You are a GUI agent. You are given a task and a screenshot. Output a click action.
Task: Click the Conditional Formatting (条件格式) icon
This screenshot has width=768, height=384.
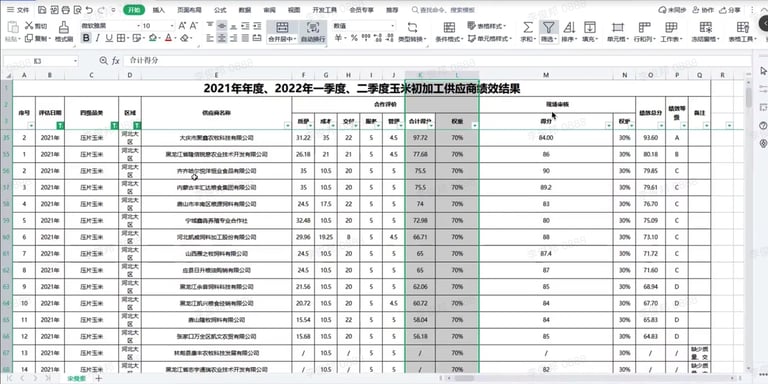(x=449, y=27)
